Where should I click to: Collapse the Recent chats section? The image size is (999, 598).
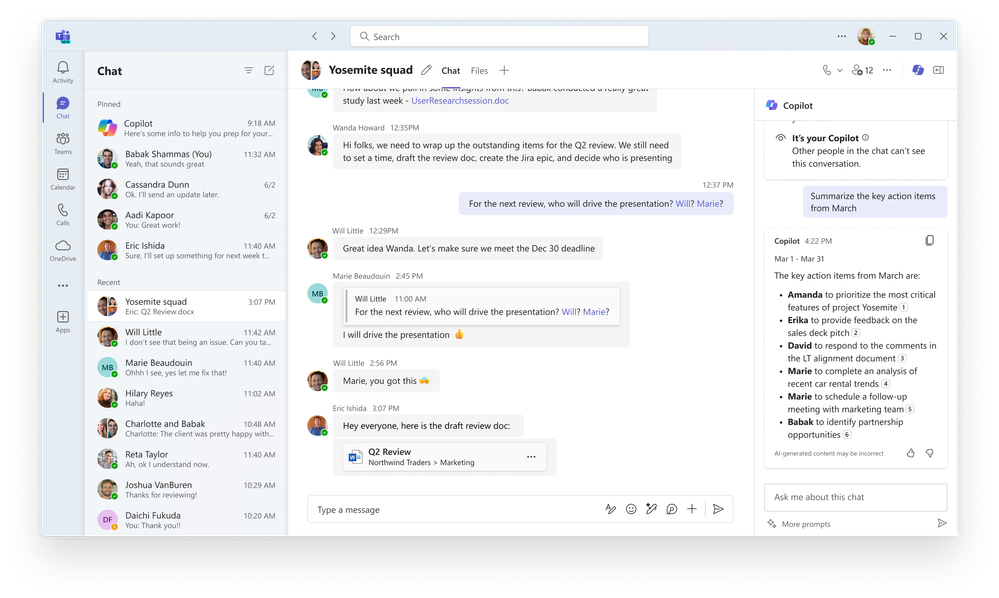tap(108, 282)
